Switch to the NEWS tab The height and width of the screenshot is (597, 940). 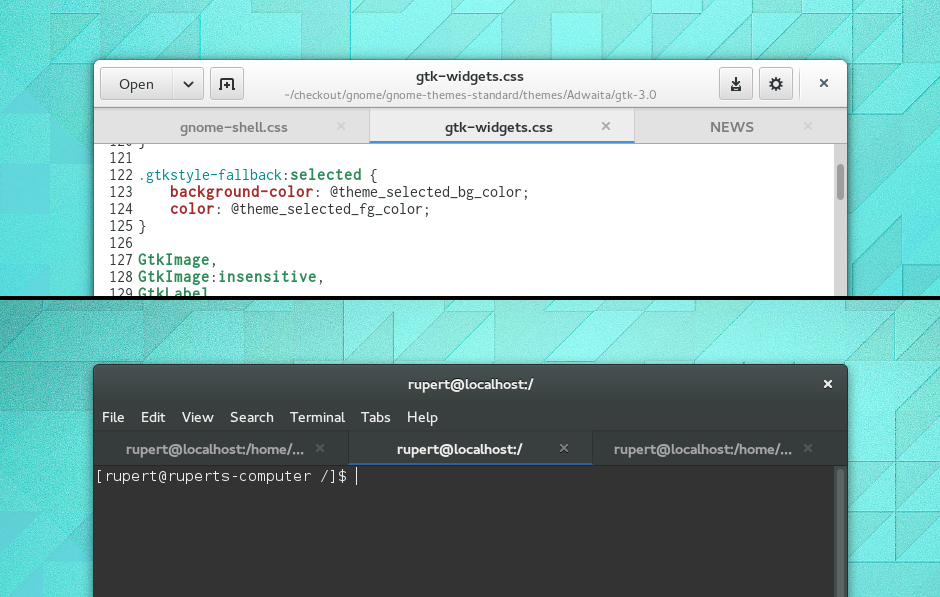click(x=731, y=127)
